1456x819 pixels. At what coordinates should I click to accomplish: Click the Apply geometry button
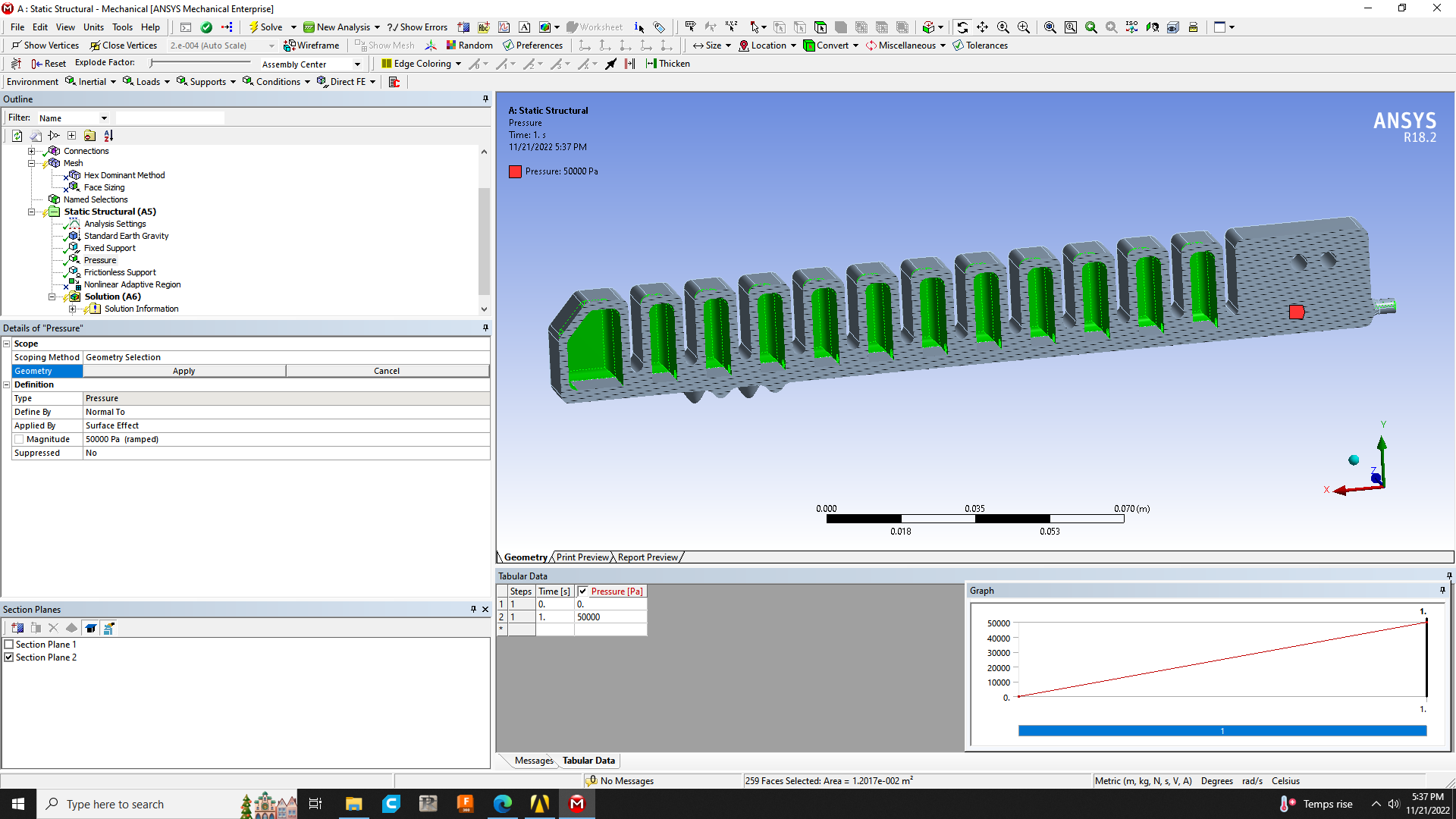(x=184, y=371)
